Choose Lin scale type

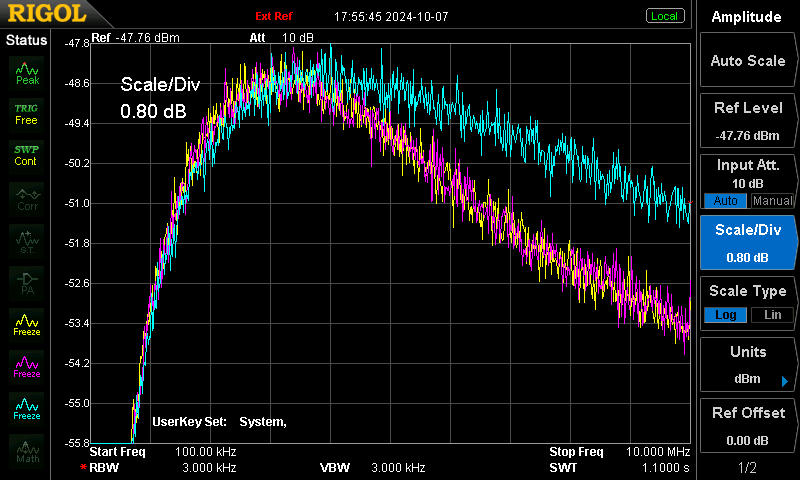click(x=772, y=315)
